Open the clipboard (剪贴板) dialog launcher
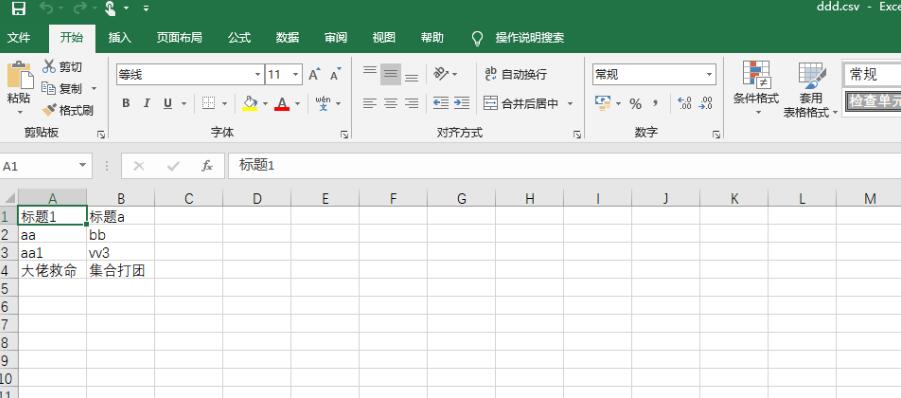Viewport: 901px width, 398px height. click(101, 134)
